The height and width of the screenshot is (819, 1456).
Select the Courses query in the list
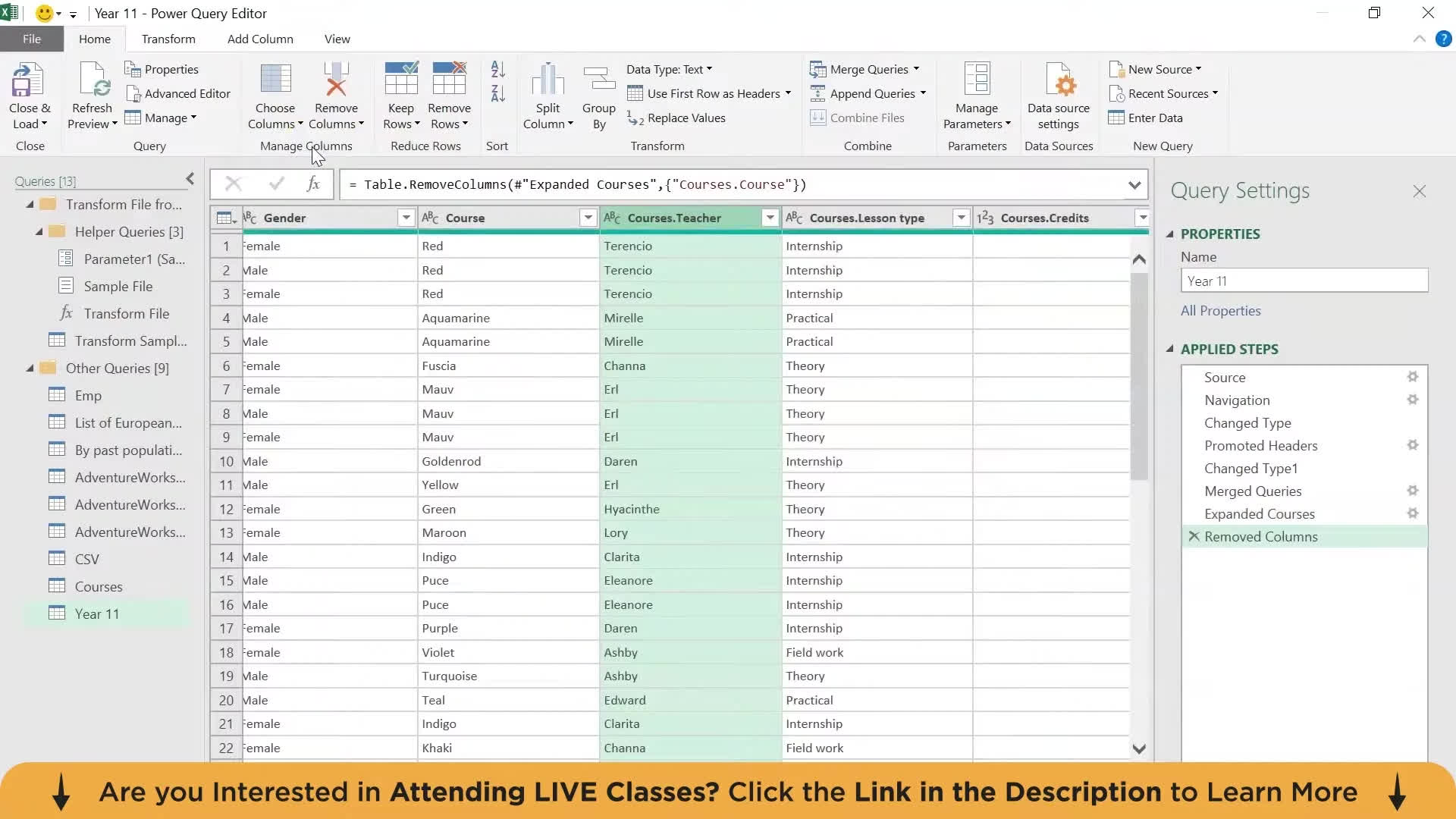106,586
